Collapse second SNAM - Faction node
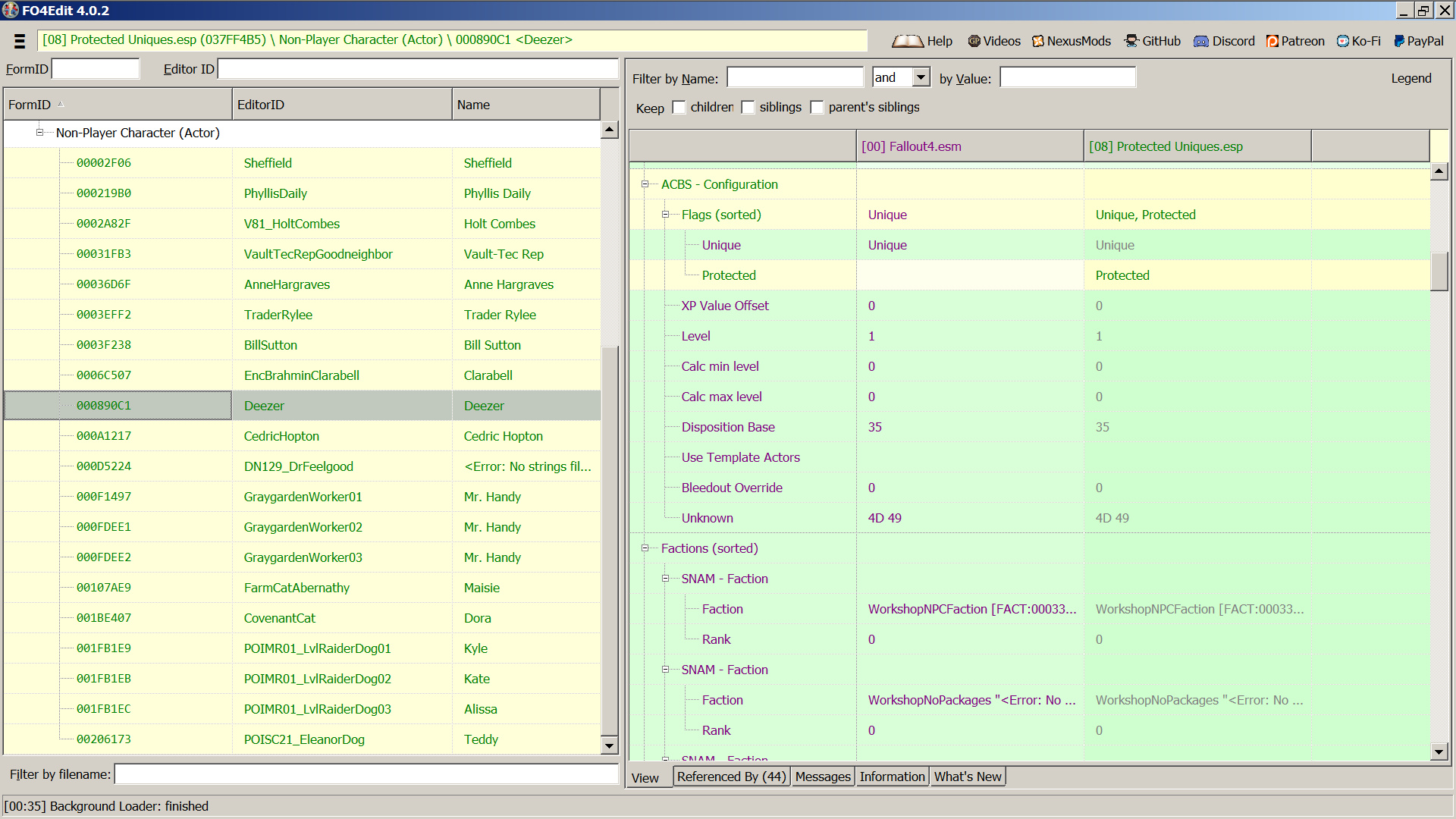This screenshot has height=819, width=1456. click(x=666, y=670)
